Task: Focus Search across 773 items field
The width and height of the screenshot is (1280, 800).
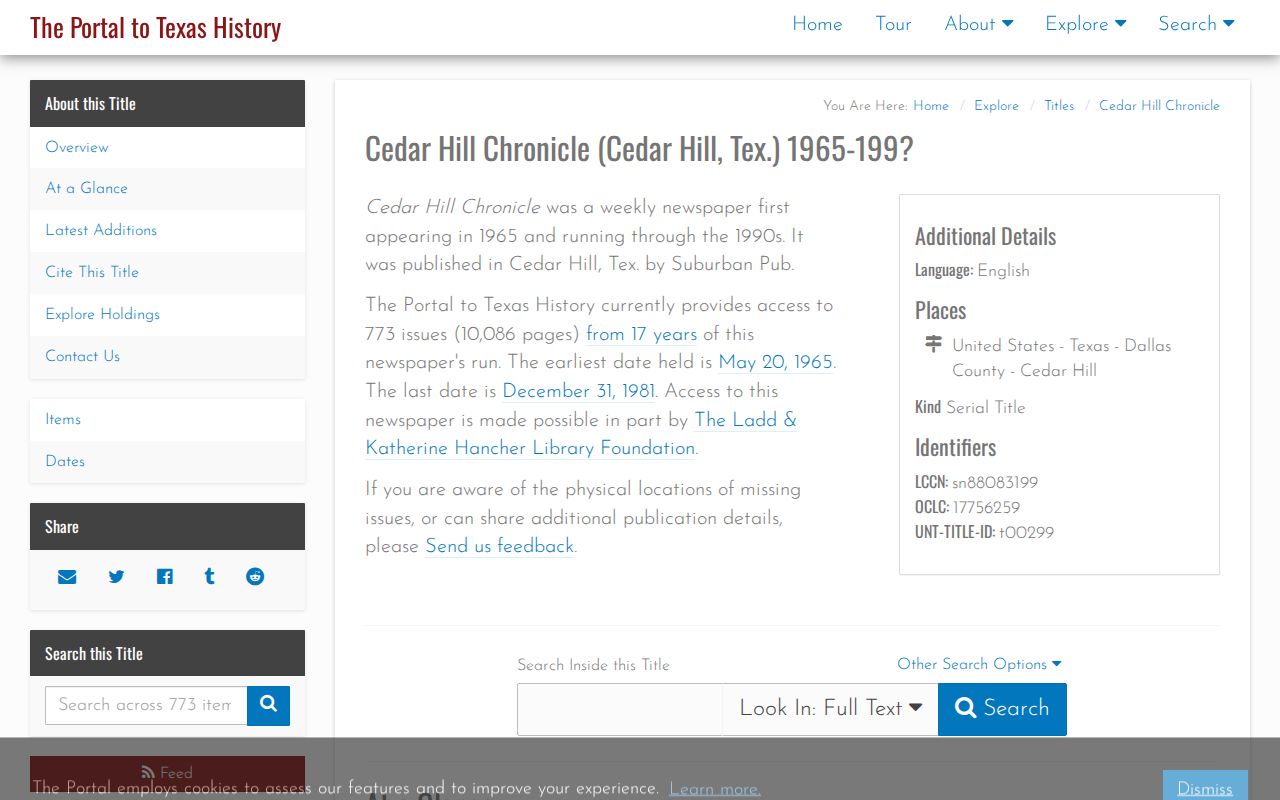Action: (x=146, y=705)
